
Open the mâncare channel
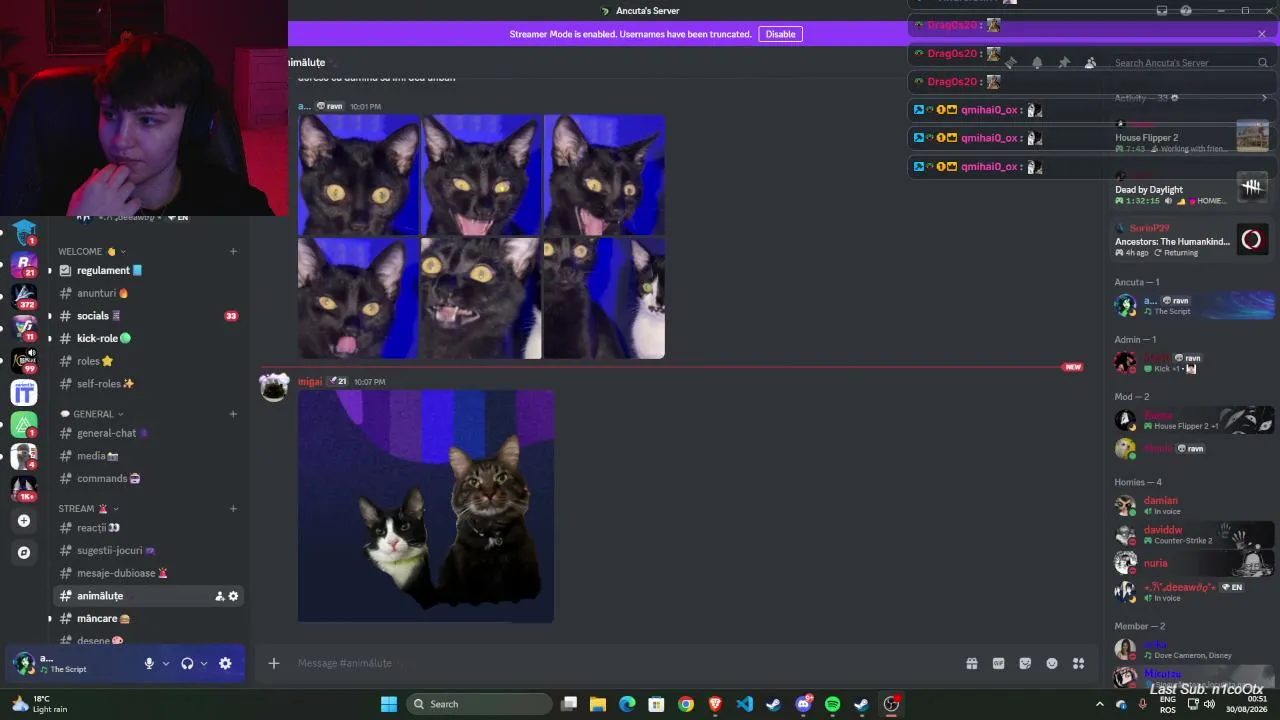[x=149, y=618]
